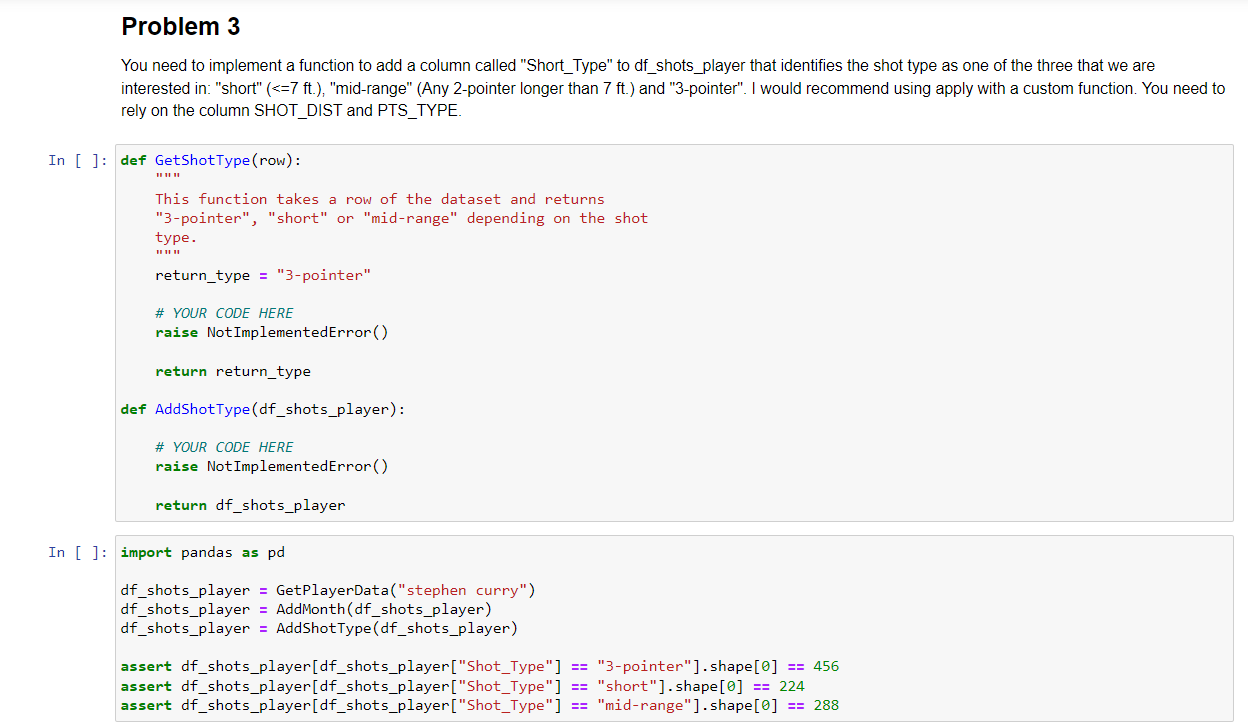Click the docstring line "type."
This screenshot has width=1248, height=728.
point(176,237)
